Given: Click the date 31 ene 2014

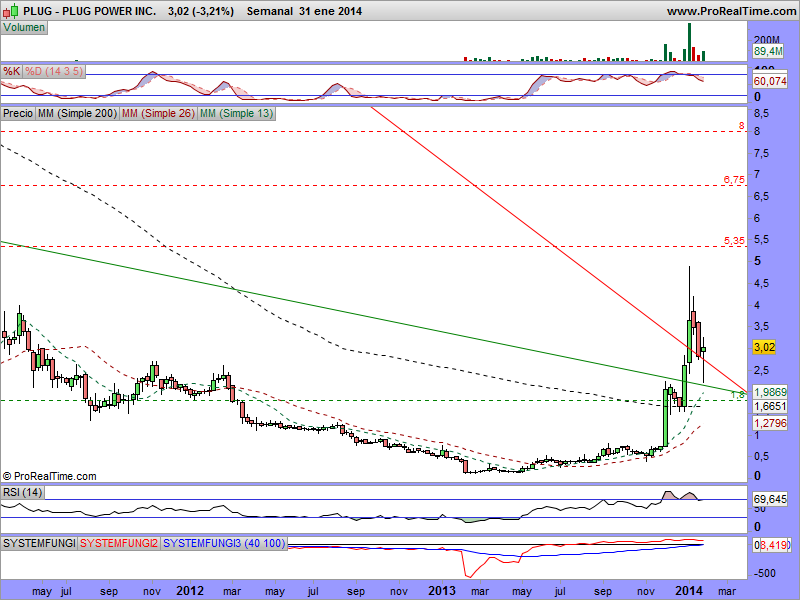Looking at the screenshot, I should tap(331, 11).
